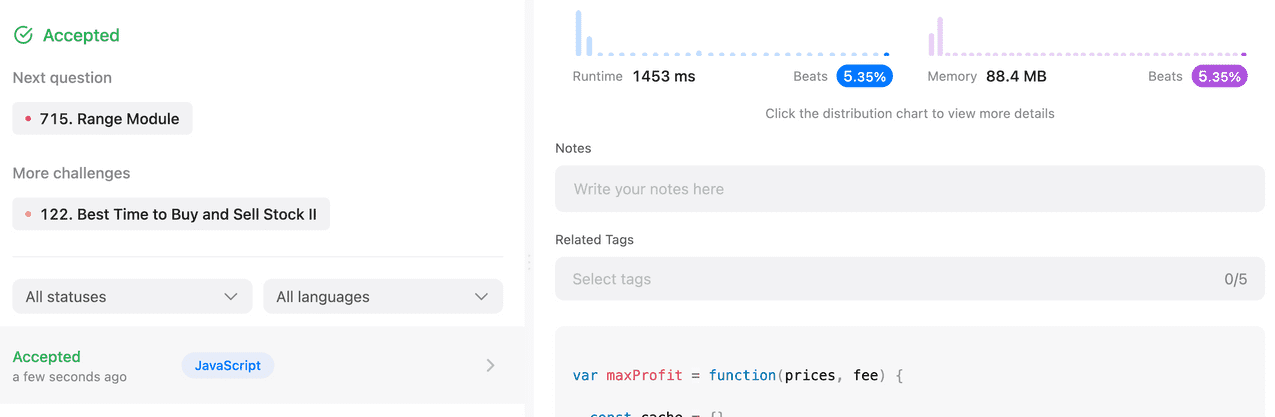Expand the All languages dropdown
This screenshot has height=417, width=1275.
(382, 297)
